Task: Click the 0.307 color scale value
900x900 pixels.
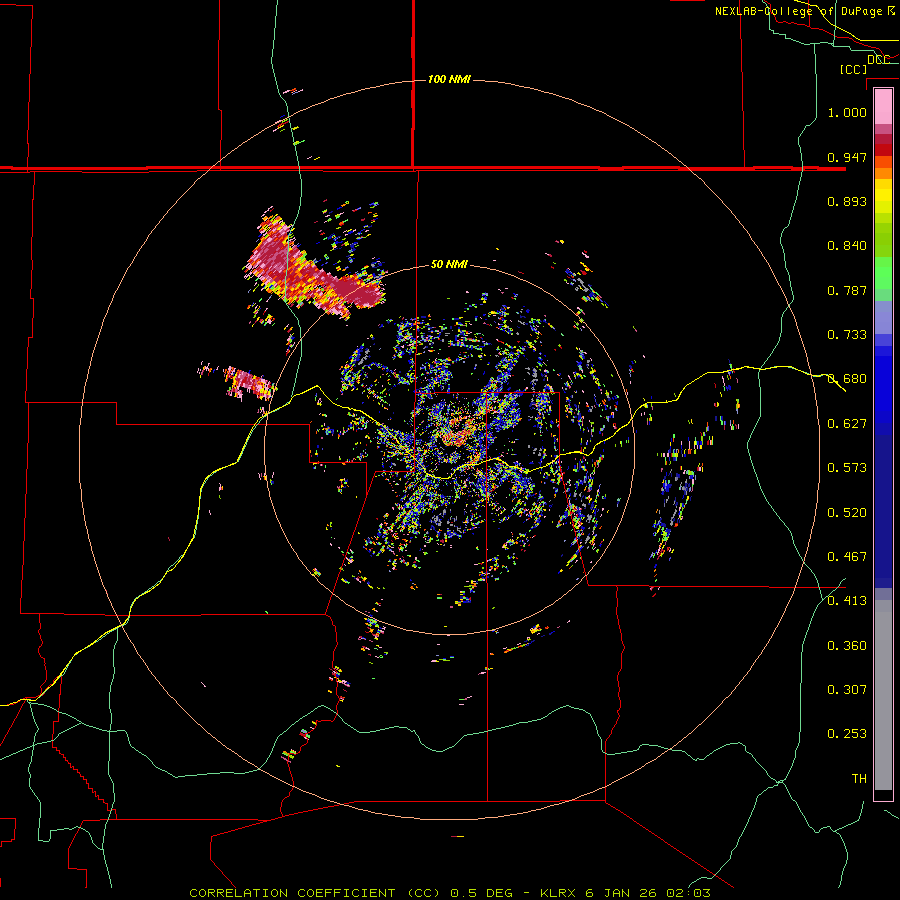Action: (x=847, y=690)
